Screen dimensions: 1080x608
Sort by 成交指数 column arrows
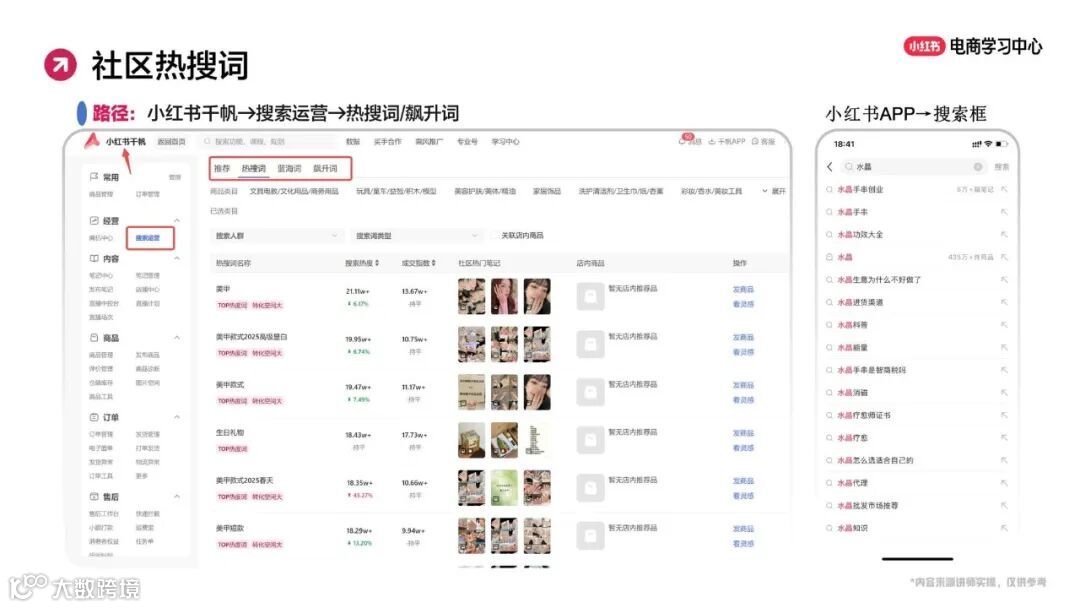tap(433, 263)
